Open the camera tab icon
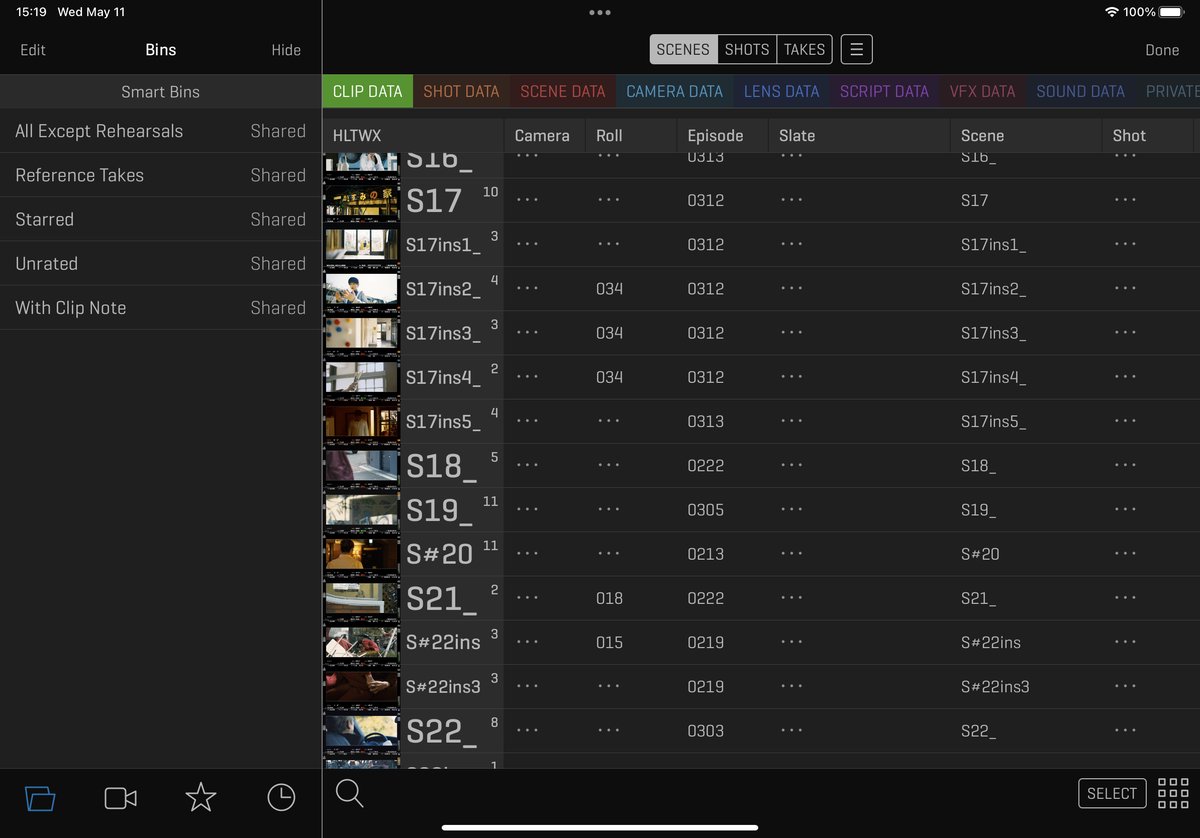 tap(120, 798)
